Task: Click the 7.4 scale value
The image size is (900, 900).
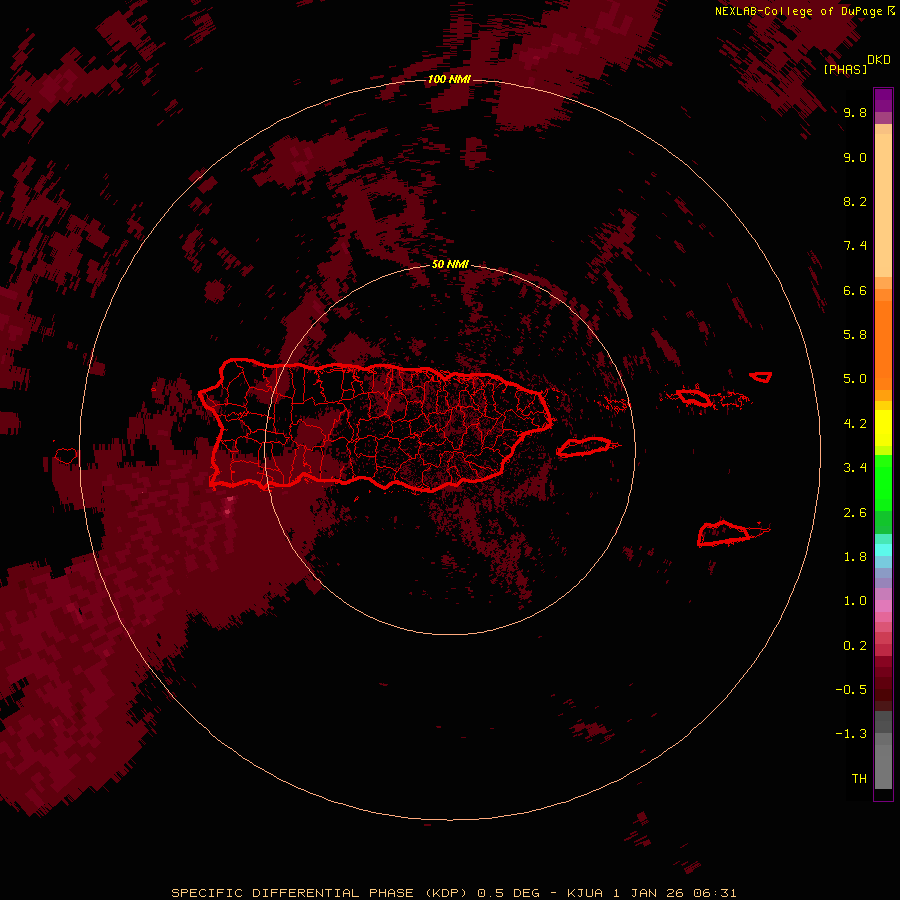Action: (x=855, y=246)
